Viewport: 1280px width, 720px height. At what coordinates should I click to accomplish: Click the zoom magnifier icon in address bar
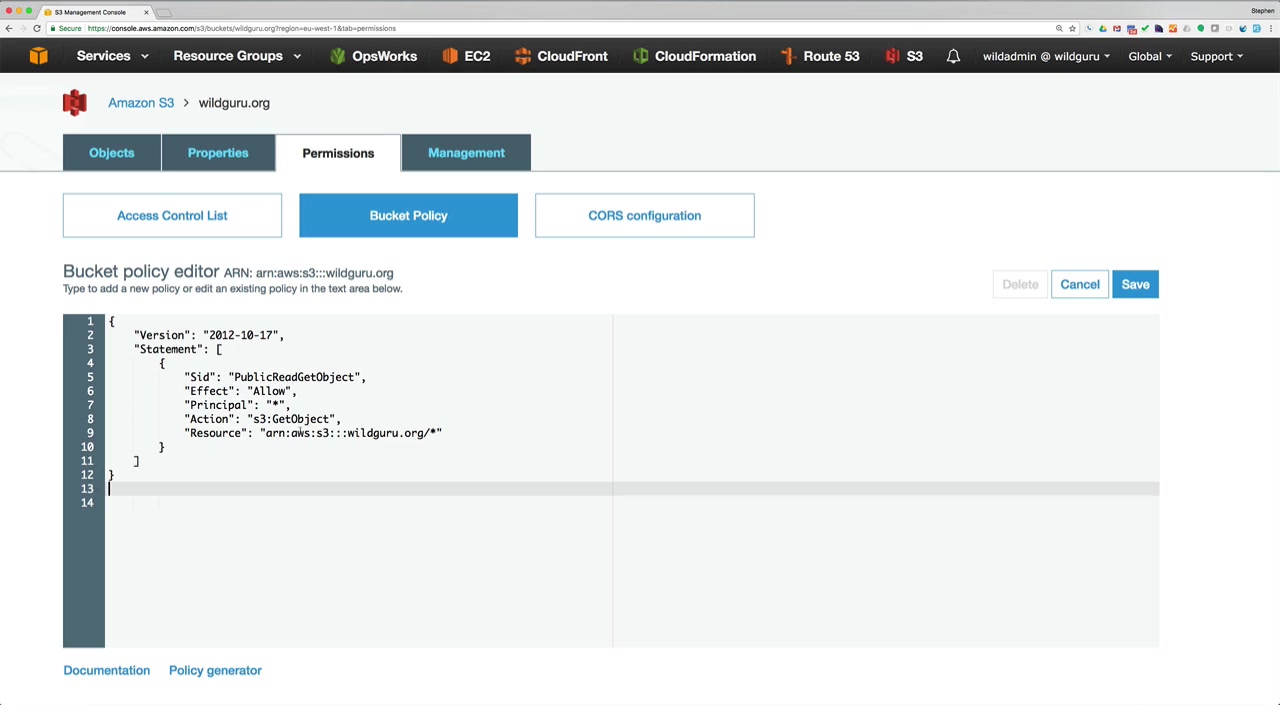[x=1059, y=28]
